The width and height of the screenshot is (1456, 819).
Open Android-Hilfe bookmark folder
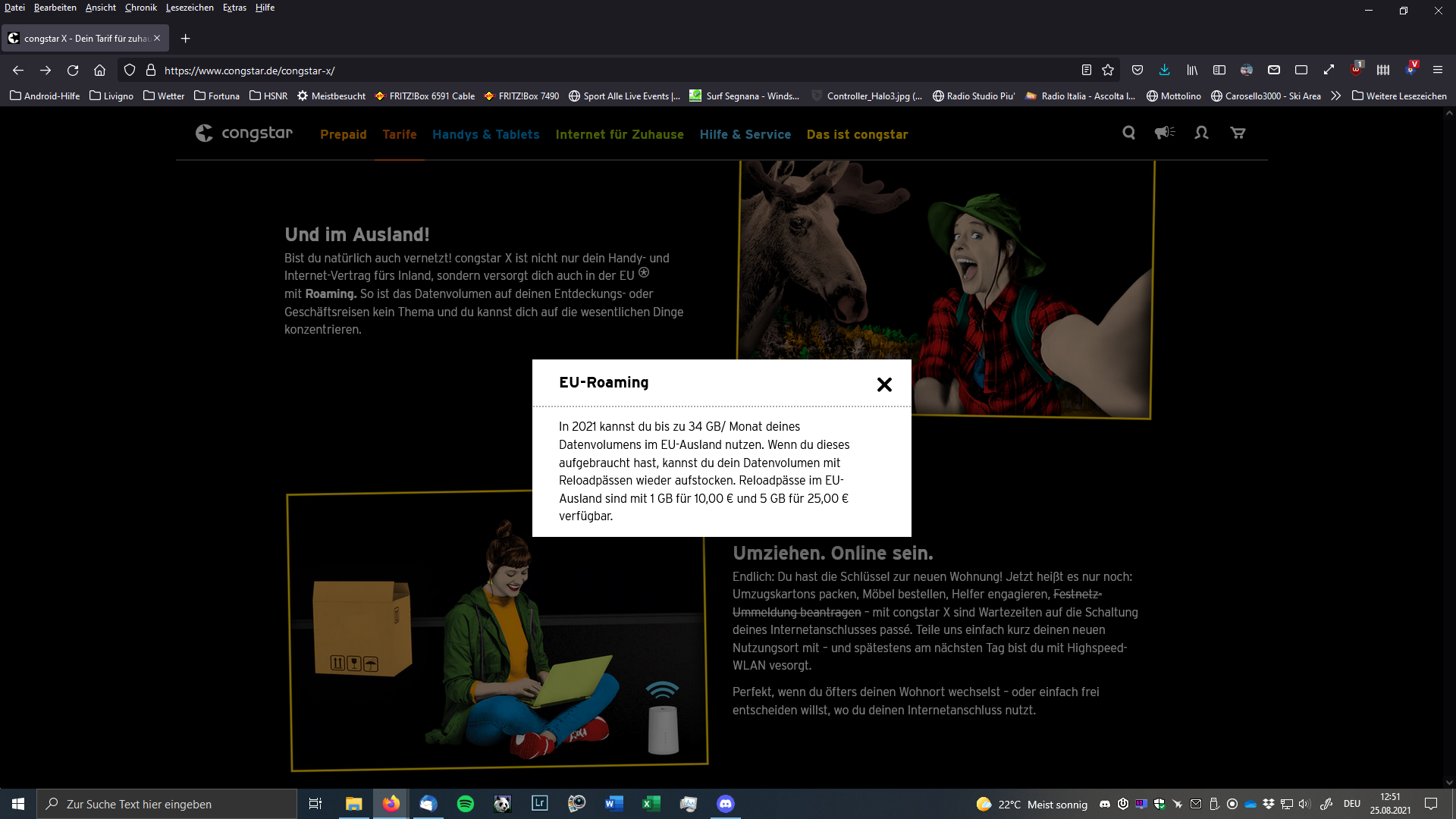tap(45, 96)
